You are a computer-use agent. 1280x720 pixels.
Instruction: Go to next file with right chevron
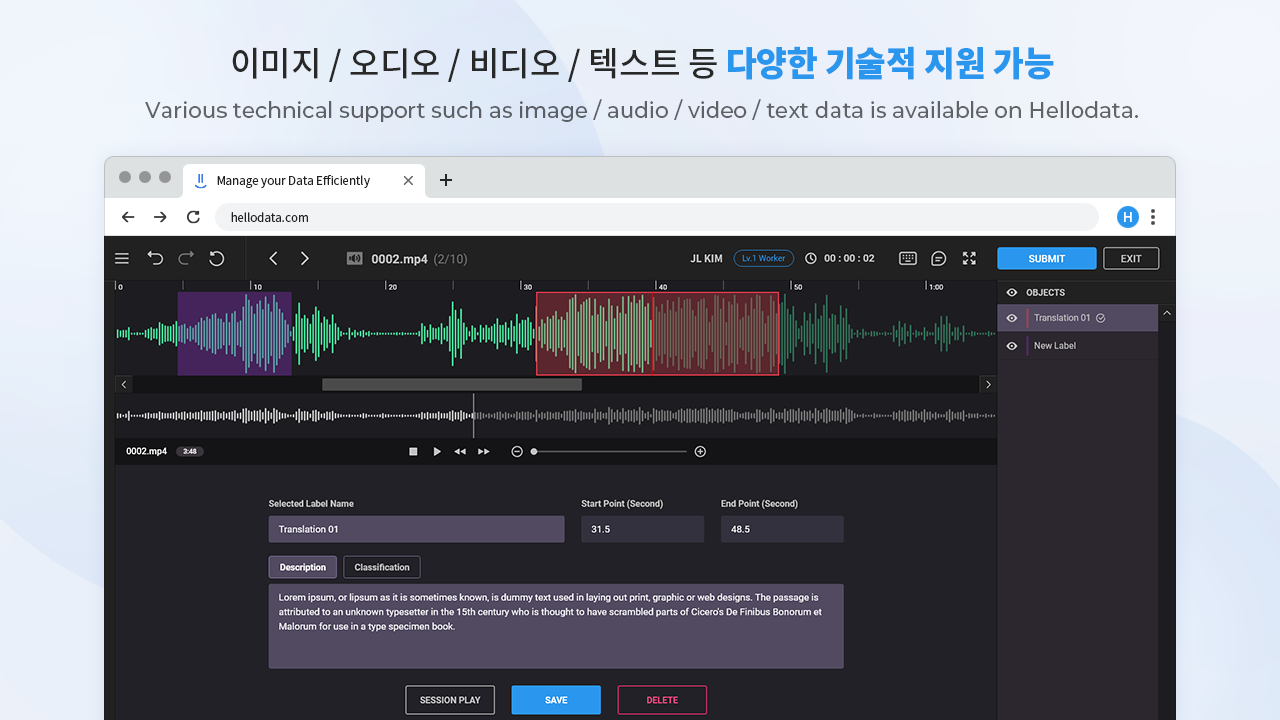(305, 258)
